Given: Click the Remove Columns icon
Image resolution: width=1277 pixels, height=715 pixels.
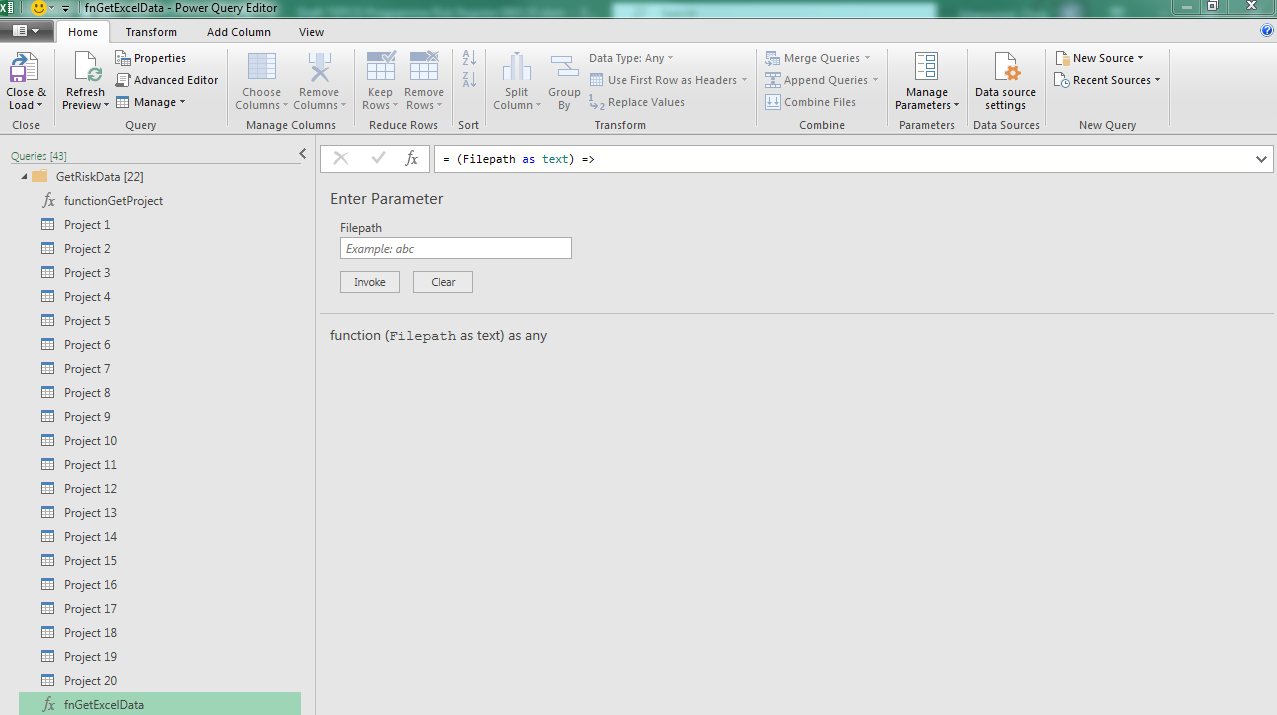Looking at the screenshot, I should coord(319,67).
